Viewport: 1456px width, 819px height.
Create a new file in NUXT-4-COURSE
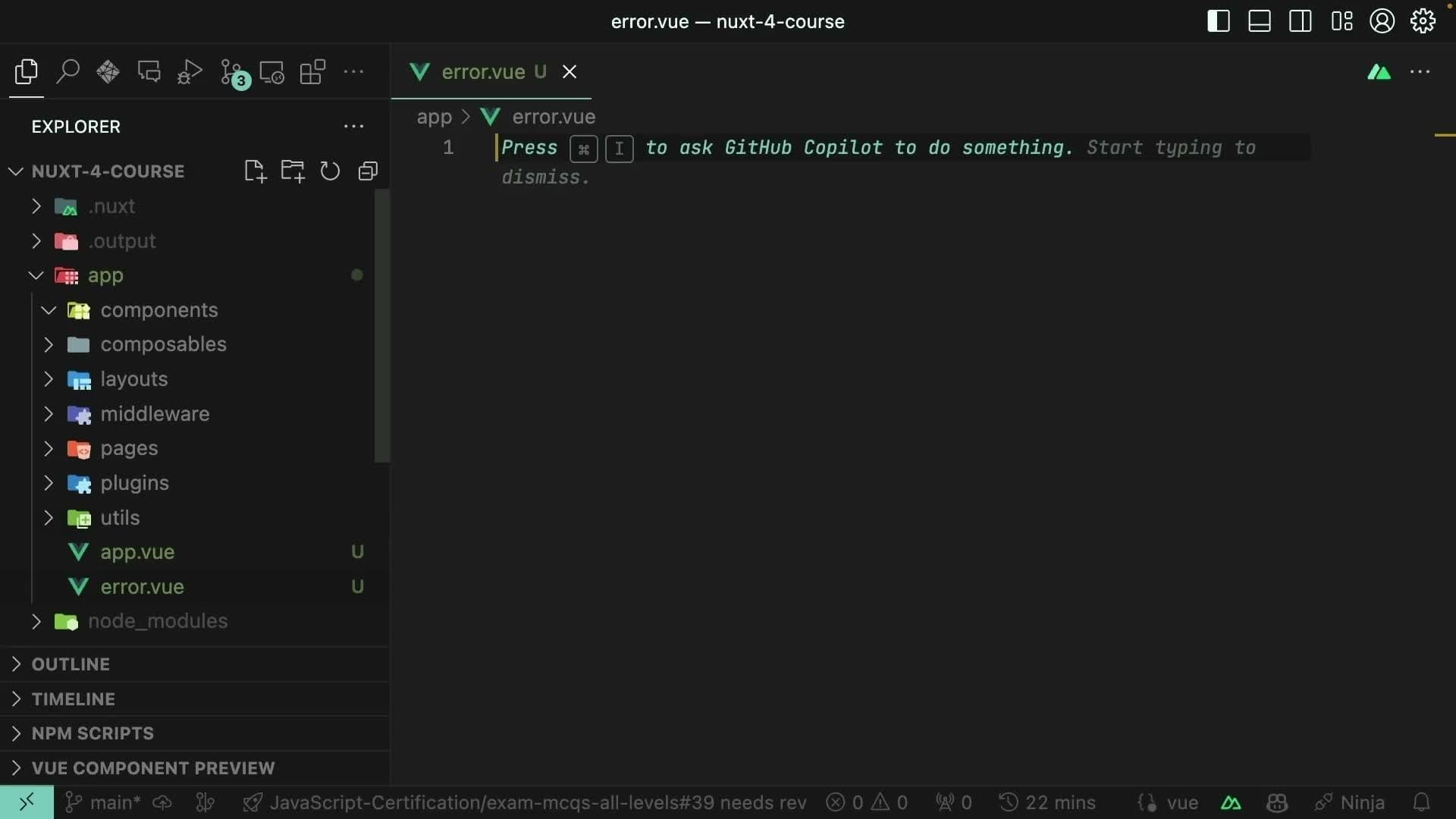coord(256,171)
